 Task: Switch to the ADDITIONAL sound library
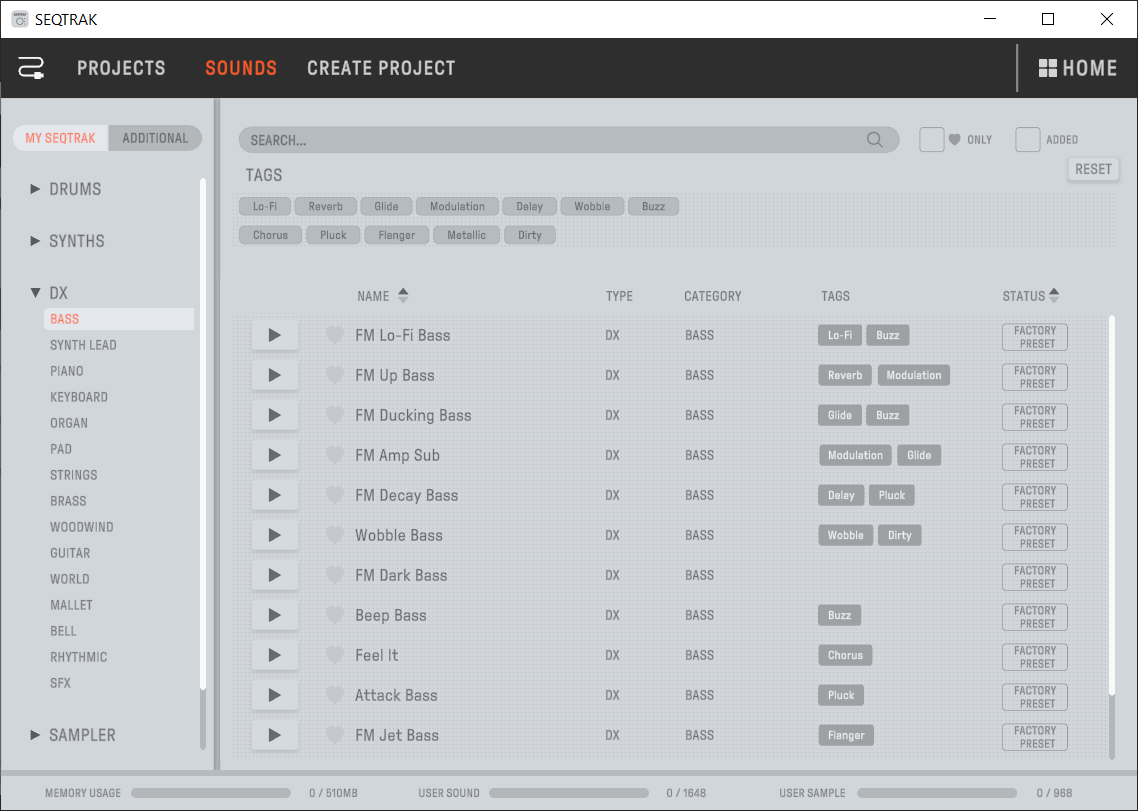tap(155, 138)
